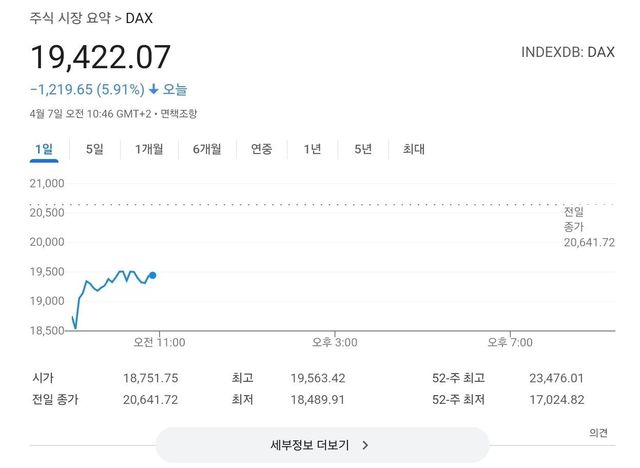Click the INDEXDB: DAX ticker label
Viewport: 640px width, 468px height.
[568, 51]
